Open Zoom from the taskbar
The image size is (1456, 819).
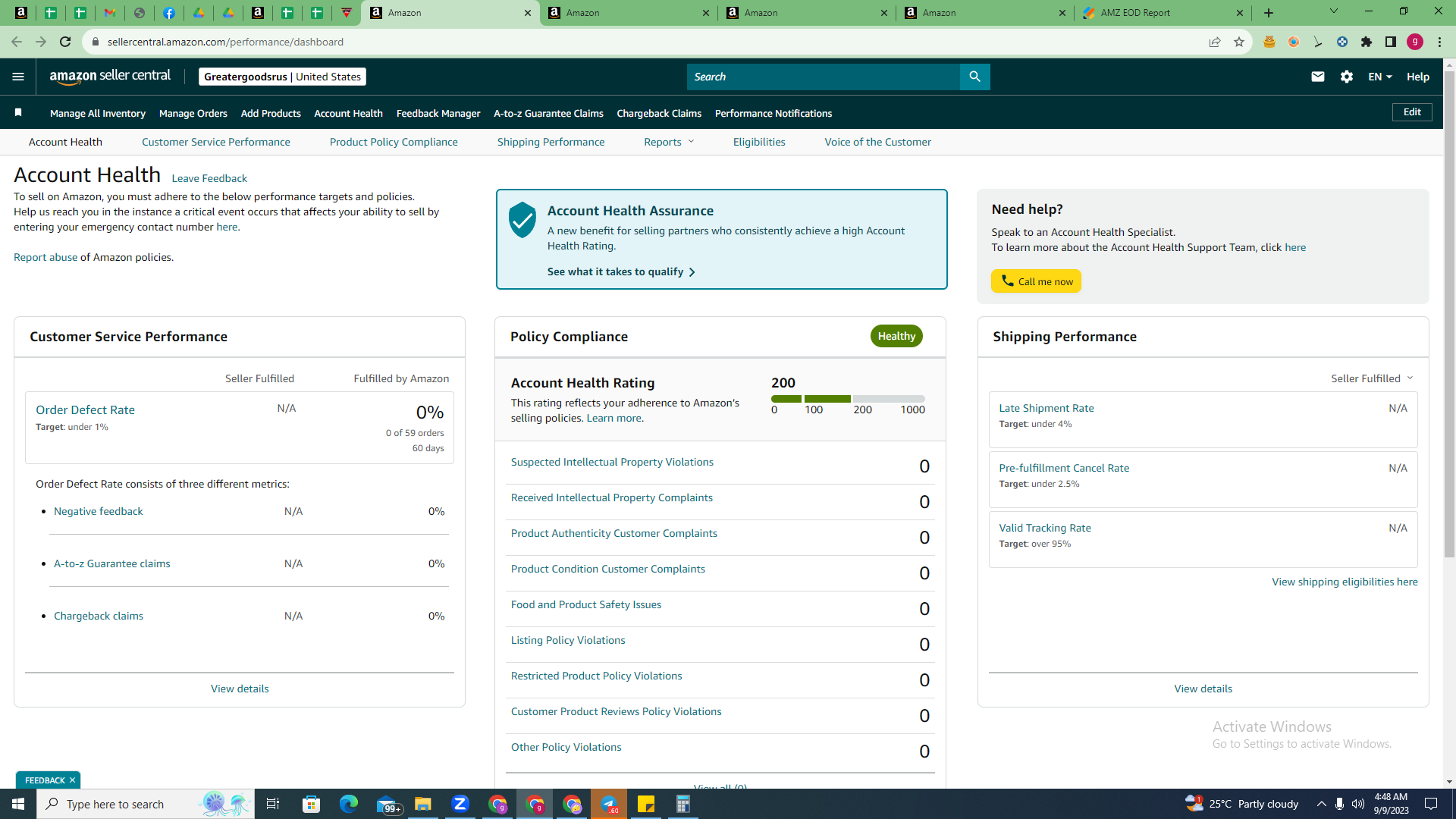pos(460,804)
